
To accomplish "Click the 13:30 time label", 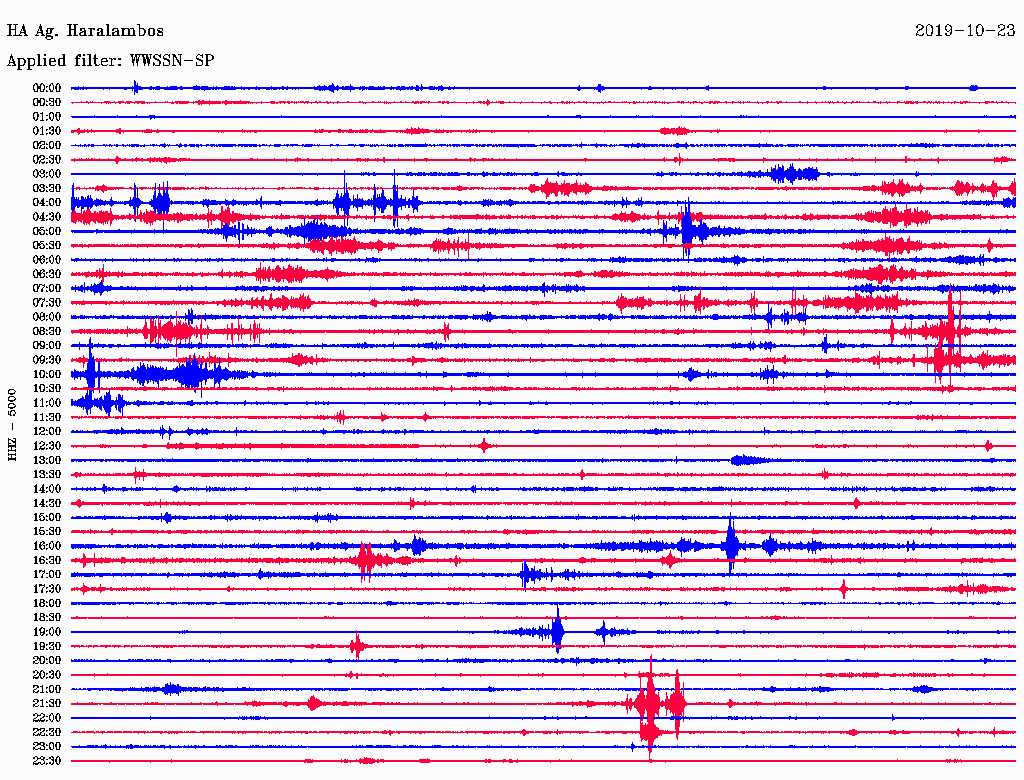I will pos(47,474).
